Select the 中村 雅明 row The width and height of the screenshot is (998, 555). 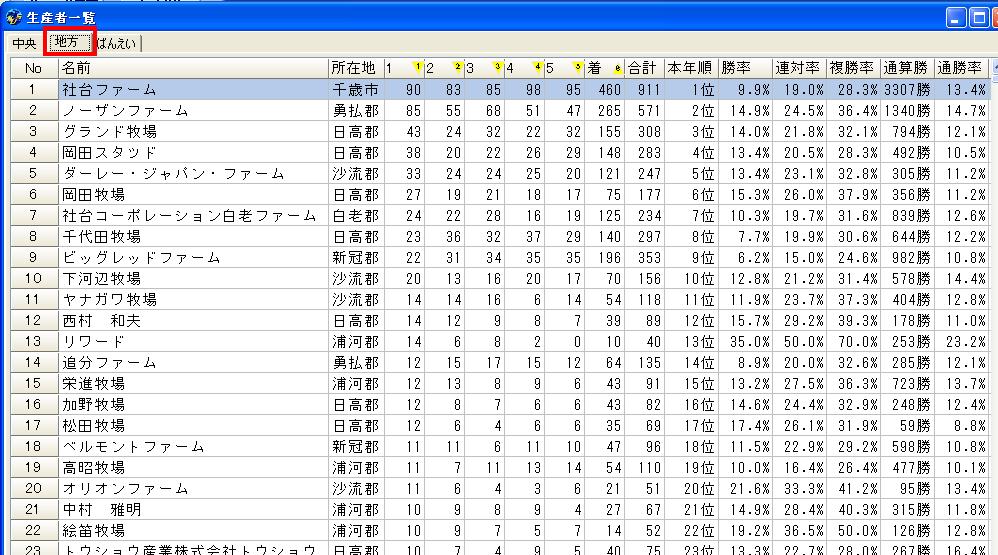pos(500,510)
